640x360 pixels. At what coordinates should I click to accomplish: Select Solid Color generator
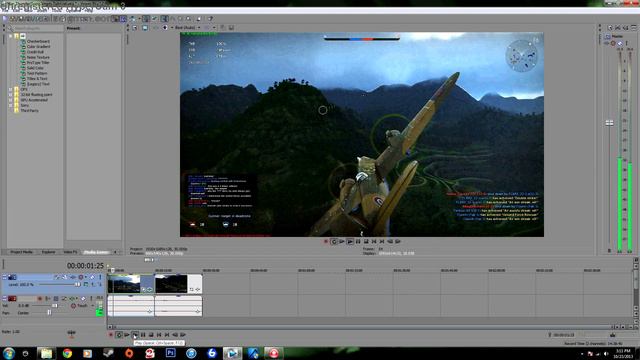(x=35, y=68)
